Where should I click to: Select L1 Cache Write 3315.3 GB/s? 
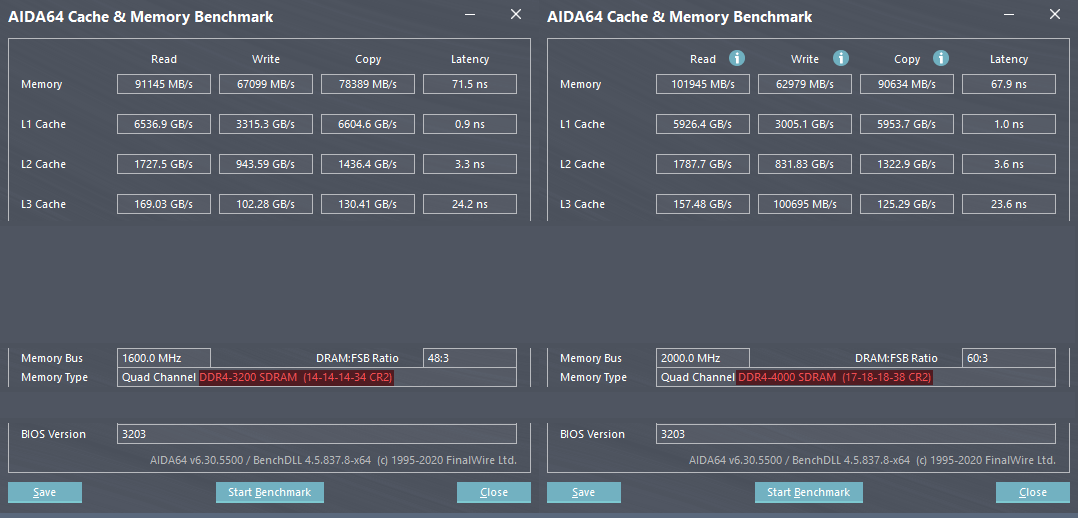pos(265,125)
